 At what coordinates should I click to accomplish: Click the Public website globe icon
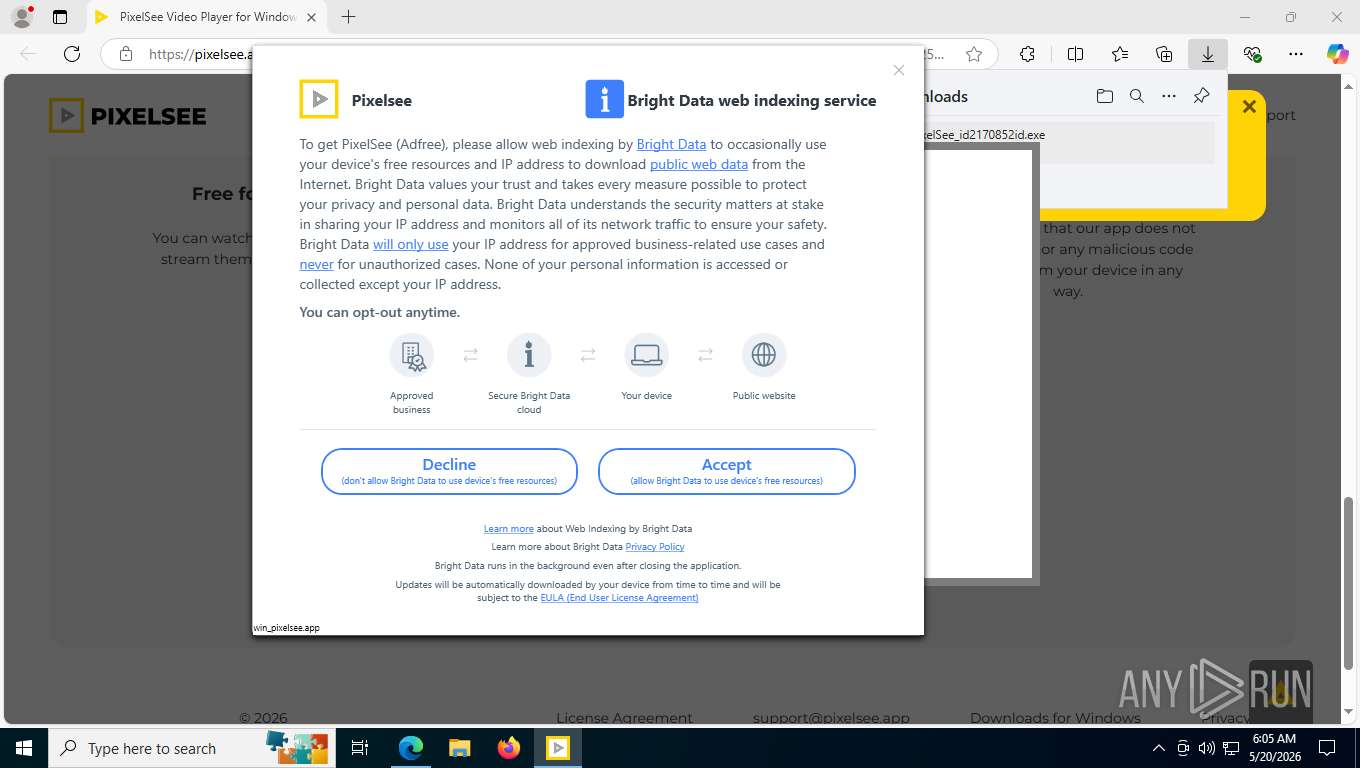pyautogui.click(x=764, y=355)
